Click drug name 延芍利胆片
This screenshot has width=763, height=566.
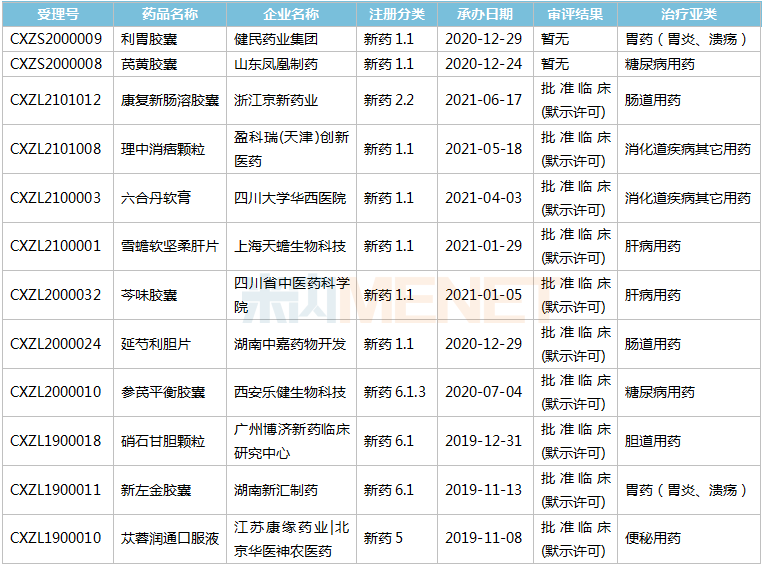pyautogui.click(x=156, y=344)
